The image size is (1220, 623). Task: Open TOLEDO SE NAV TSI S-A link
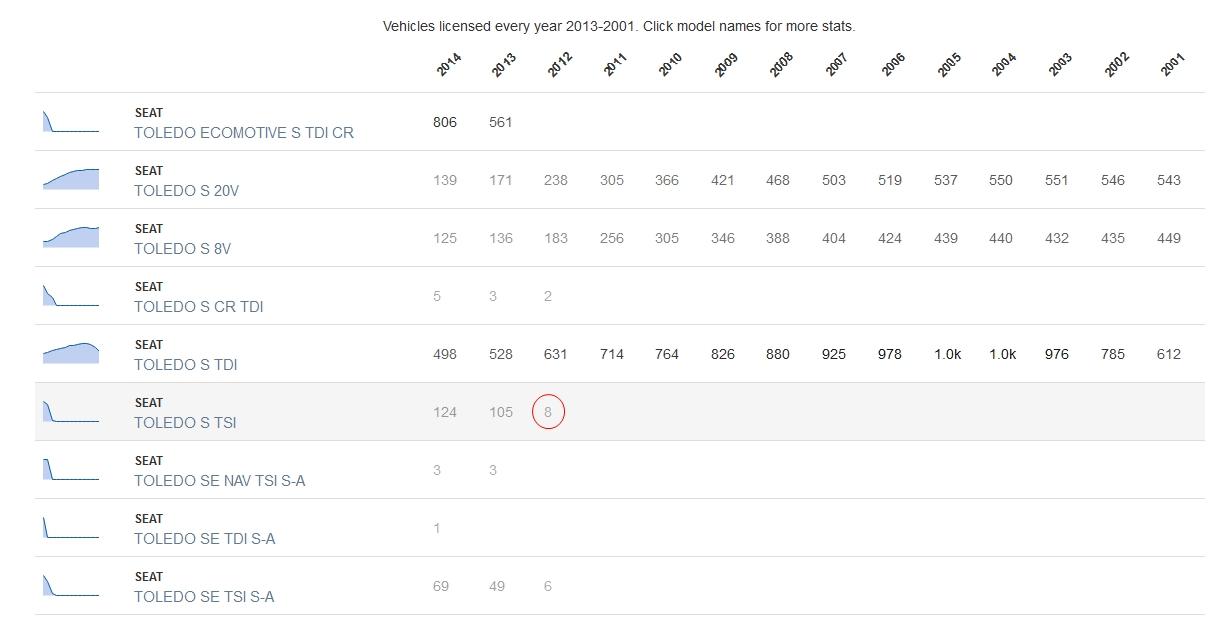point(220,481)
